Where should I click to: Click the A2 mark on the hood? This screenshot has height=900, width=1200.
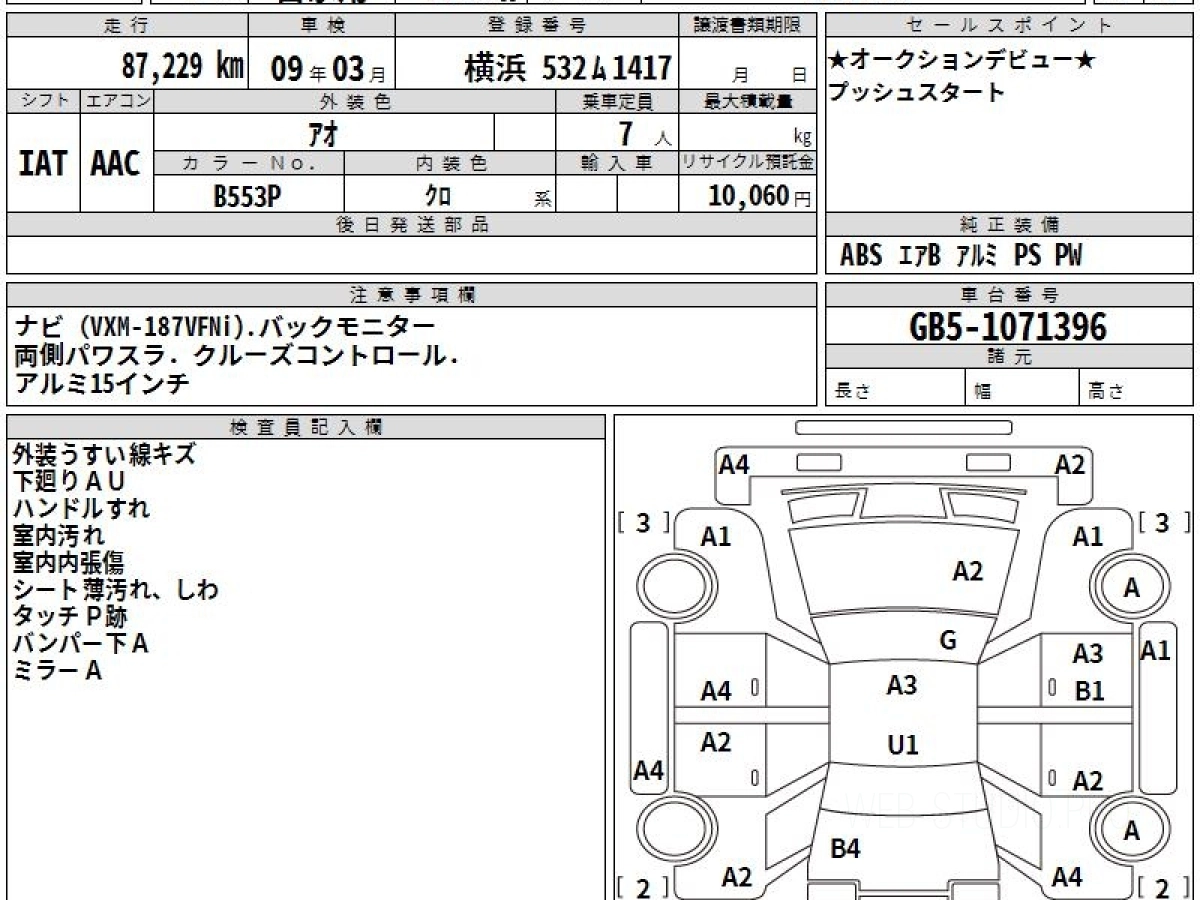(x=967, y=571)
